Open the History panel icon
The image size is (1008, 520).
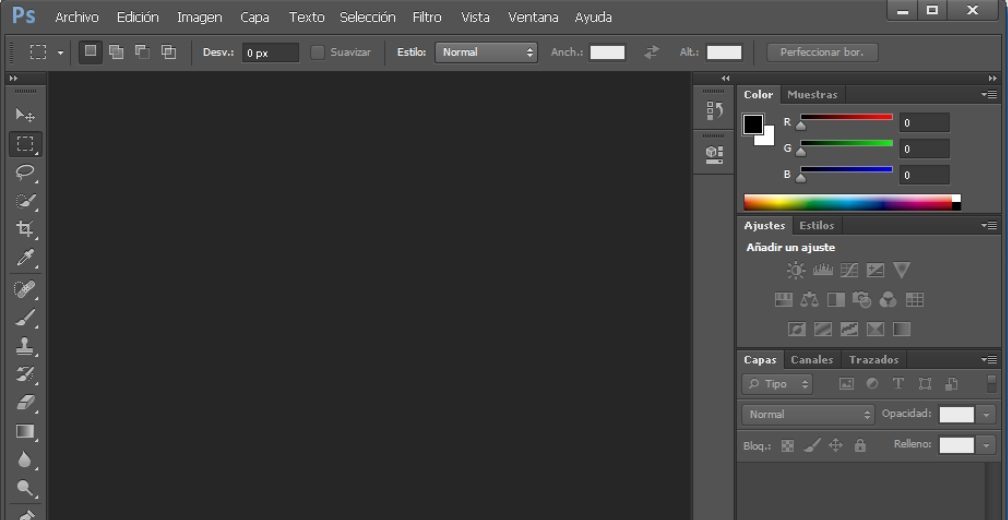(714, 111)
